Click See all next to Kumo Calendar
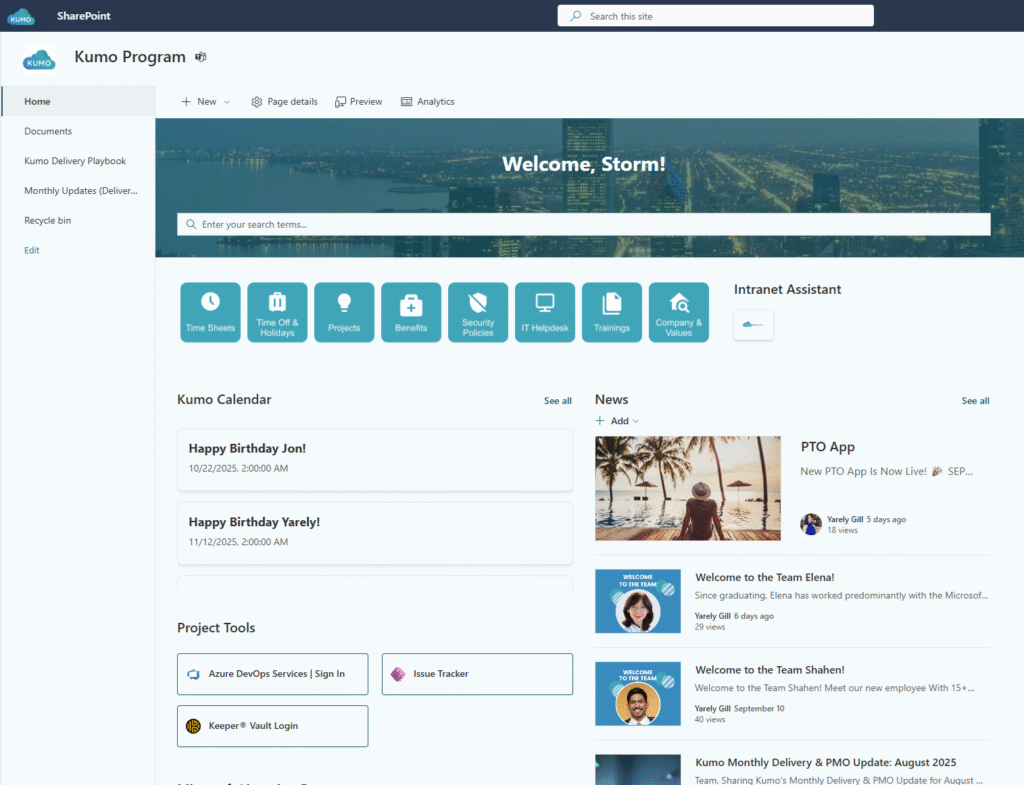 coord(558,401)
